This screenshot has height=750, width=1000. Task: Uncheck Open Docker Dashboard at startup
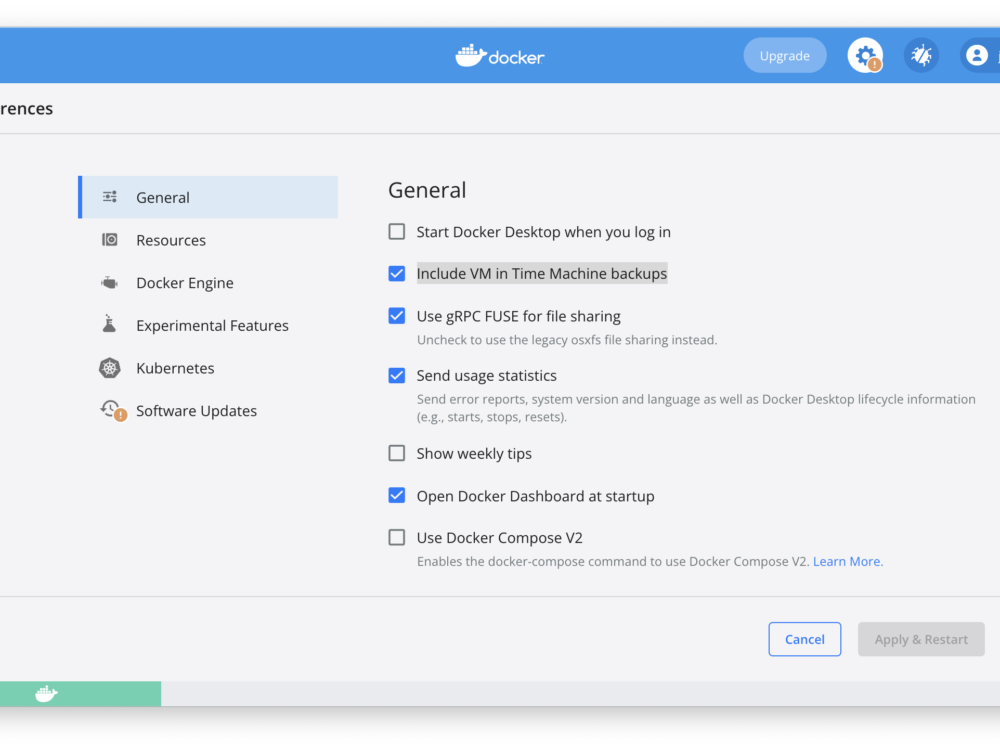click(397, 496)
